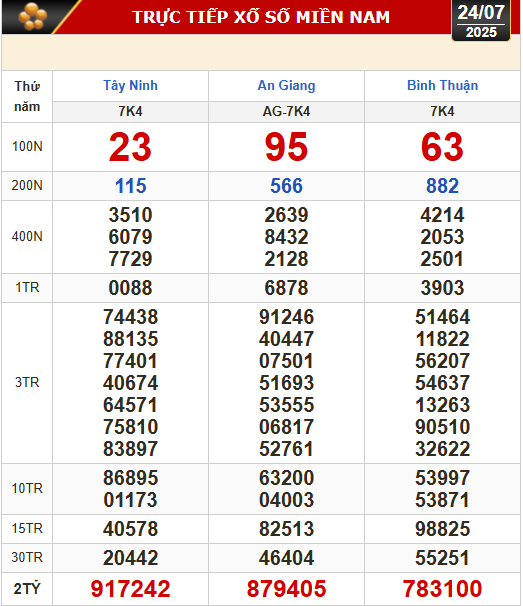Screen dimensions: 523x606
Task: Open the An Giang province link
Action: click(x=286, y=85)
